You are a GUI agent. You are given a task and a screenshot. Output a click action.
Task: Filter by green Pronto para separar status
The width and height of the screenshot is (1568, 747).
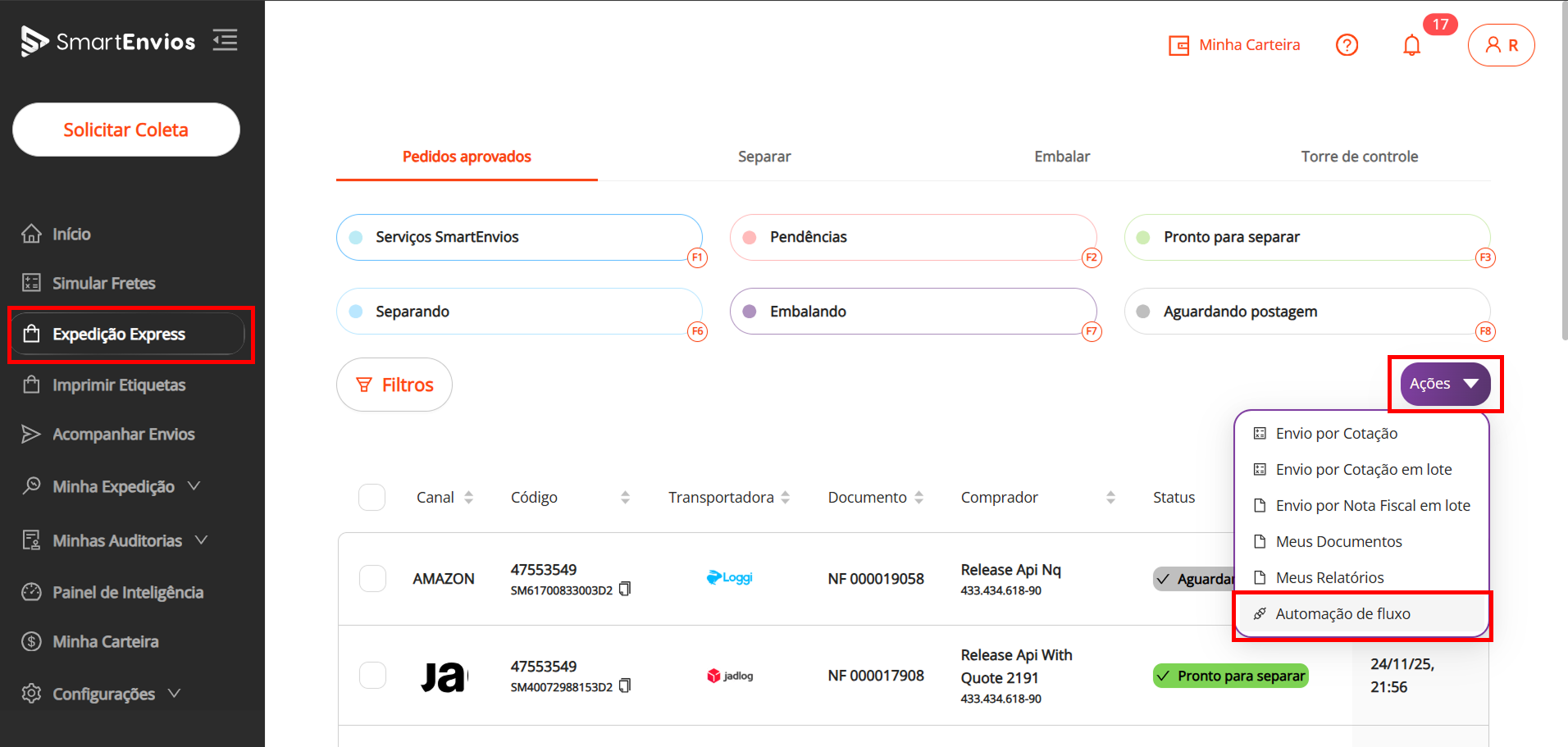[1306, 237]
